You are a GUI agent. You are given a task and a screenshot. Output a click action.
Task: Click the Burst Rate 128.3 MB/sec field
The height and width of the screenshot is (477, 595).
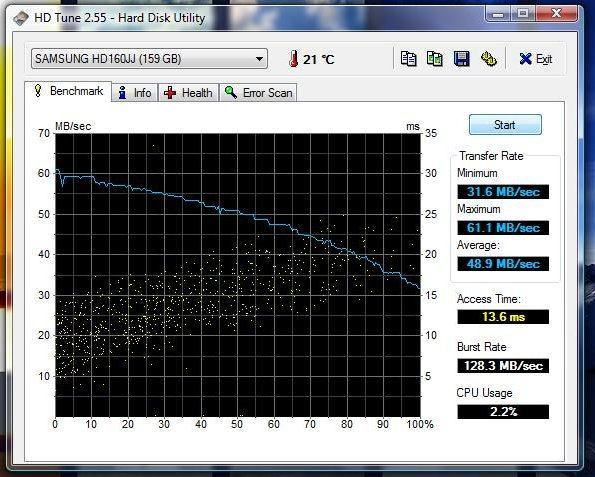click(x=503, y=366)
